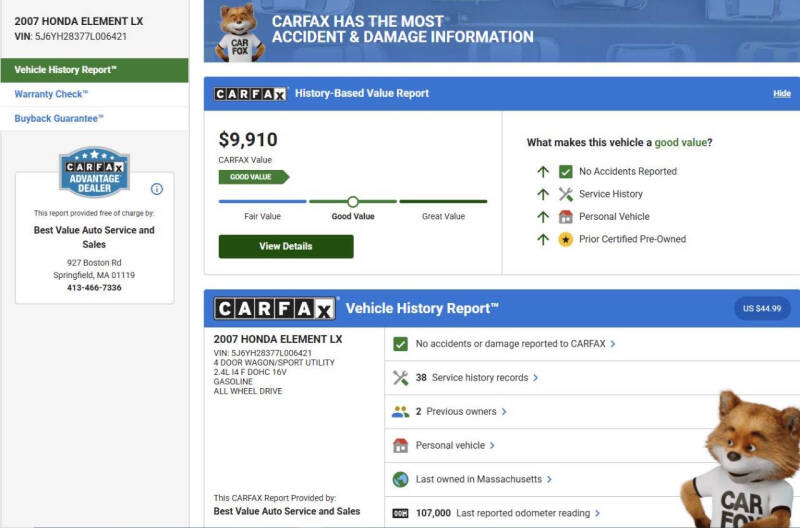800x528 pixels.
Task: Click the US $44.99 price button
Action: pos(762,309)
